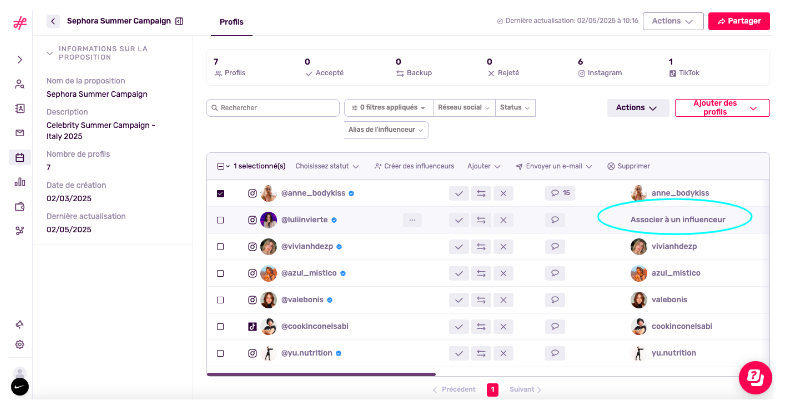Screen dimensions: 790x409
Task: Reject the @yu.nutrition profile
Action: coord(503,353)
